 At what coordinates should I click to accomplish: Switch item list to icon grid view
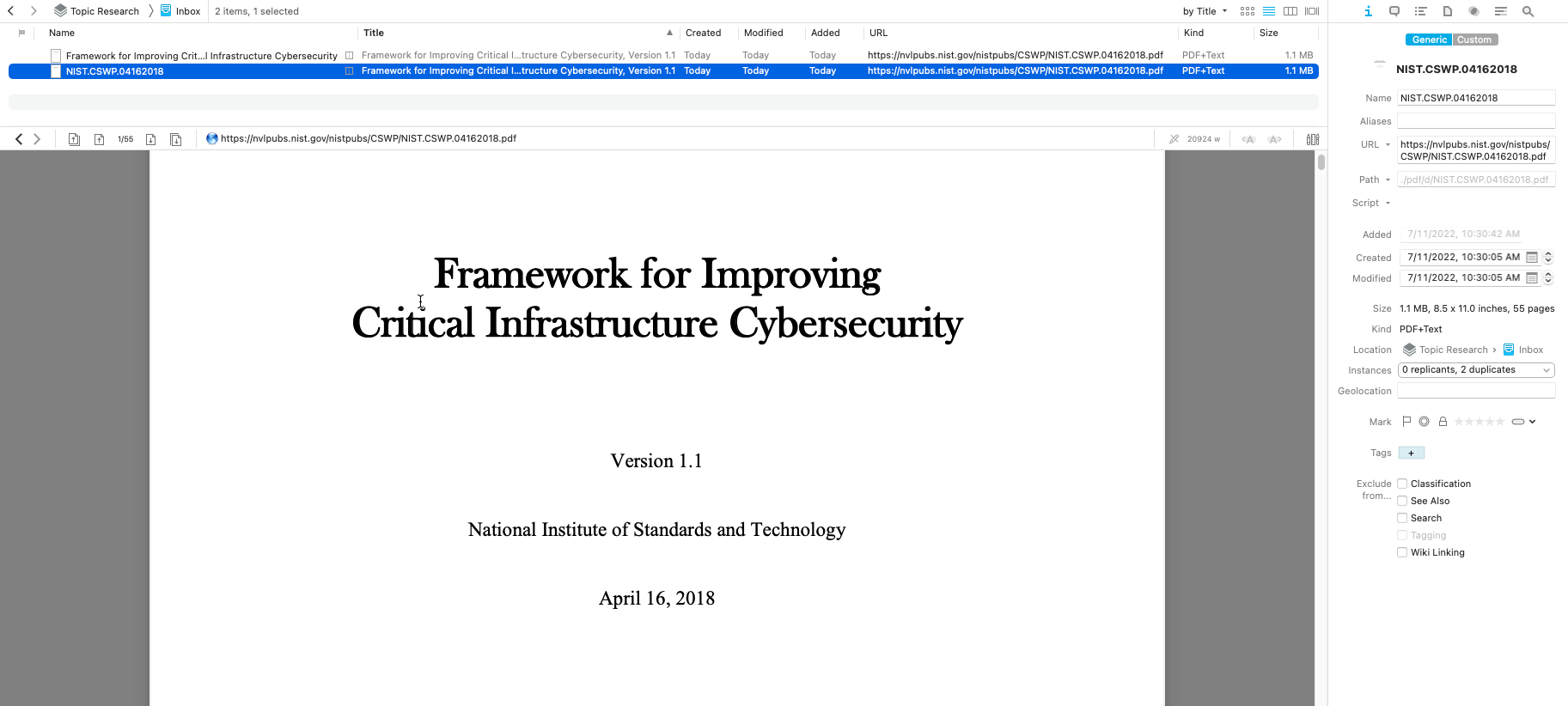point(1248,11)
